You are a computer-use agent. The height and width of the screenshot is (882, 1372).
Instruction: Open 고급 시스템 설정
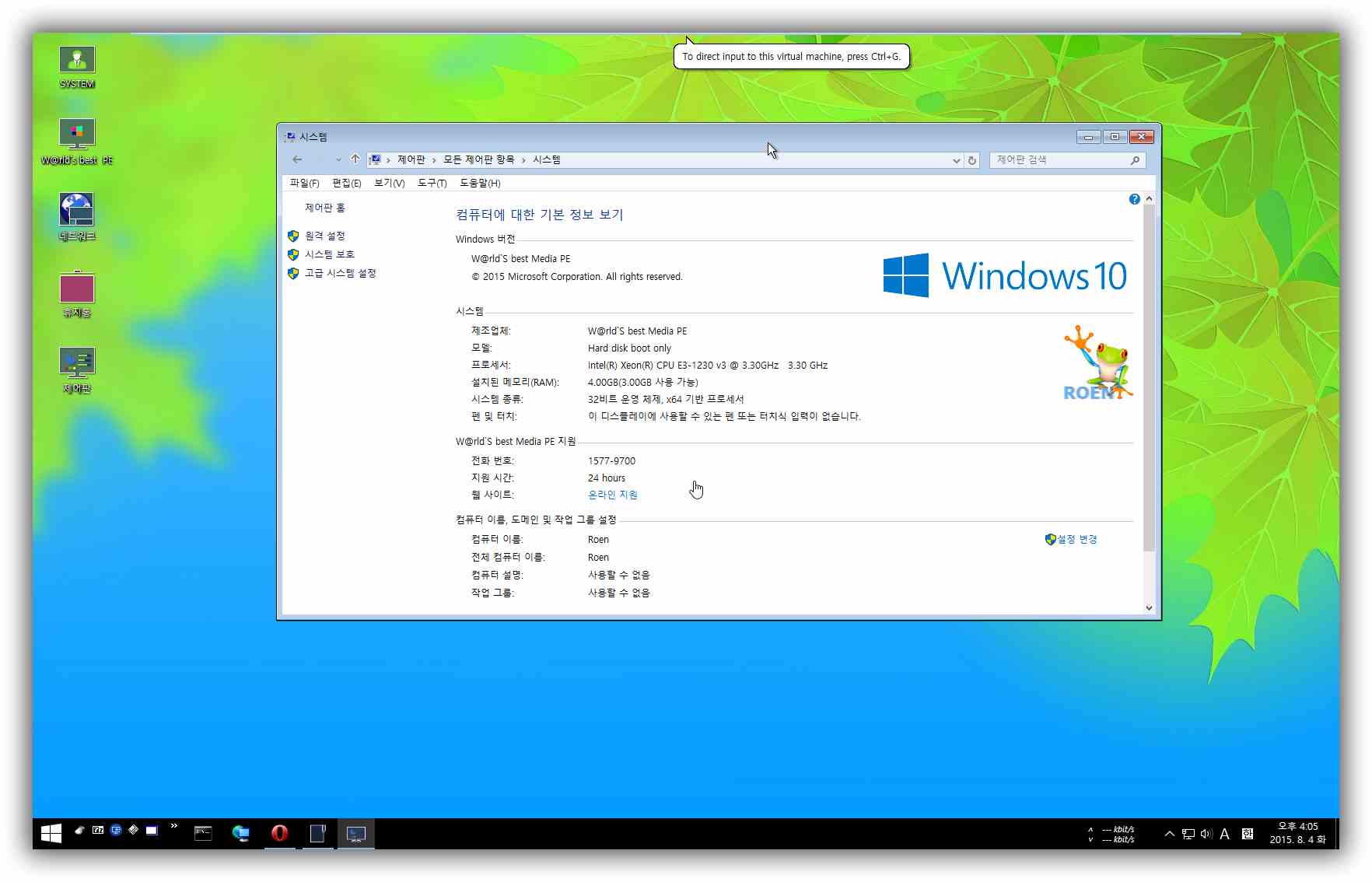click(x=341, y=273)
